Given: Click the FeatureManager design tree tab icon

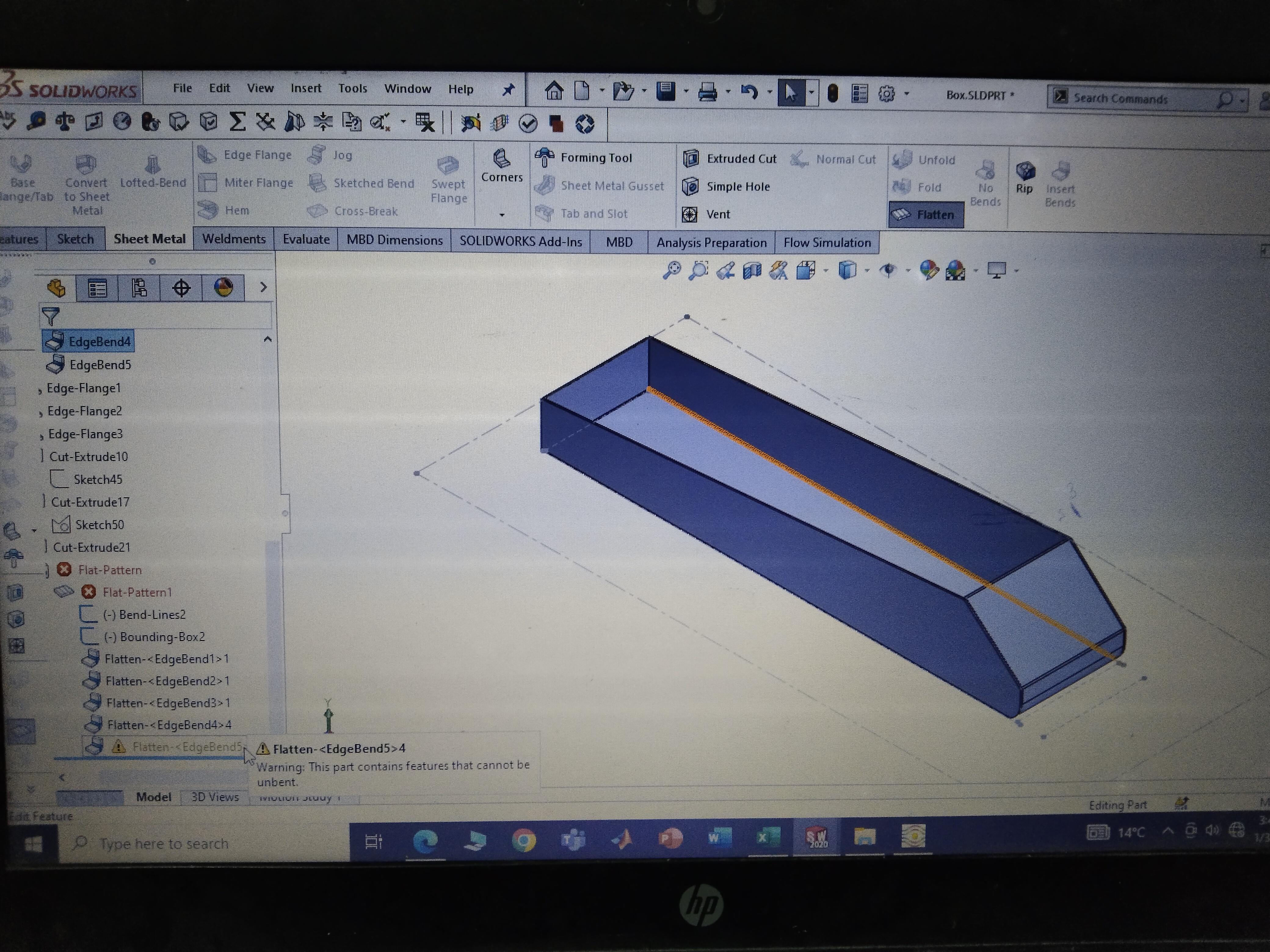Looking at the screenshot, I should pyautogui.click(x=56, y=287).
